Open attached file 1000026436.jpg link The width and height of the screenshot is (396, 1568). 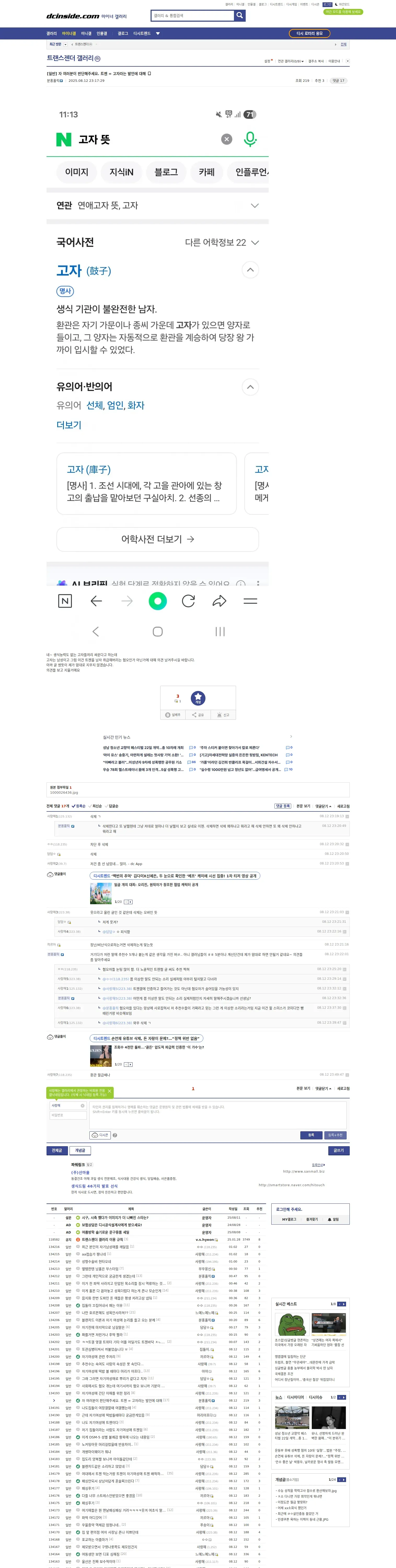point(64,793)
